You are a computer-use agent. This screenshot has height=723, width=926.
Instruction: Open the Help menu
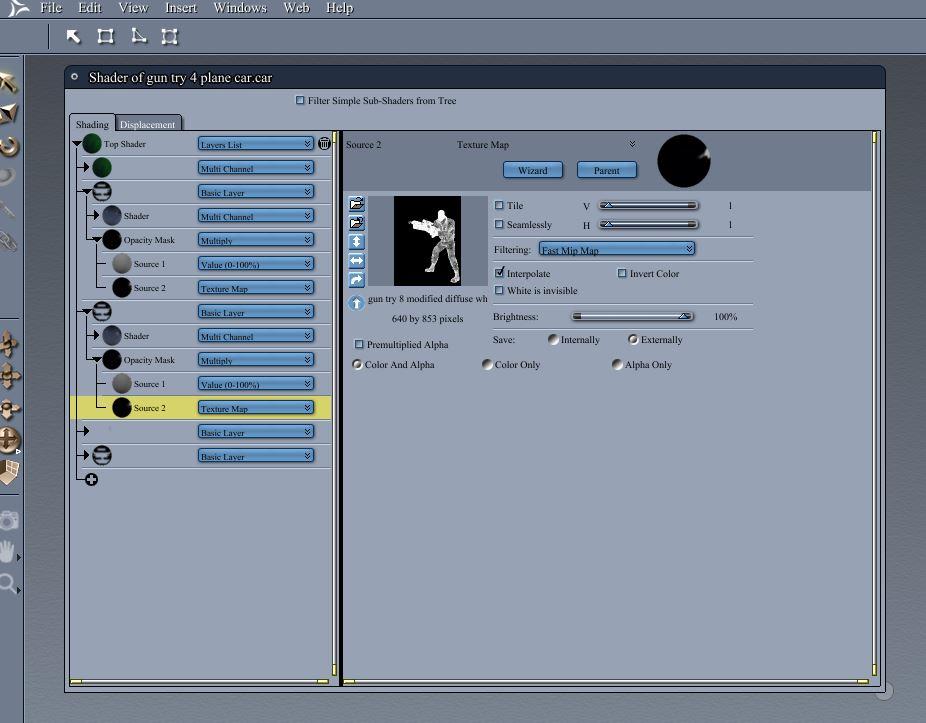340,8
